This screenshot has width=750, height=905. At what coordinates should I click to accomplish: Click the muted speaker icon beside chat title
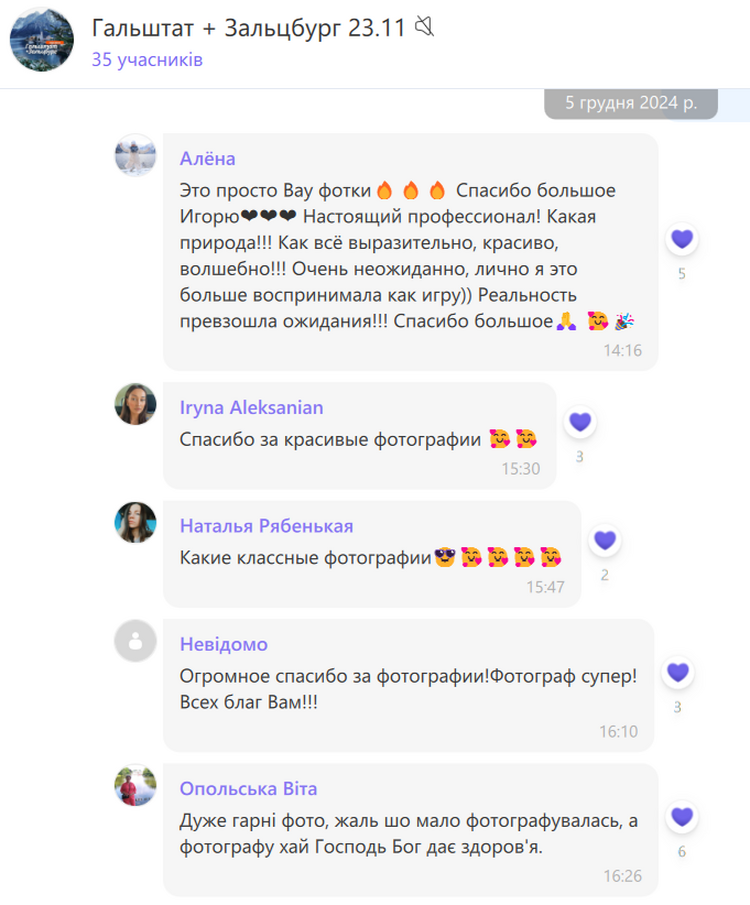[x=425, y=27]
